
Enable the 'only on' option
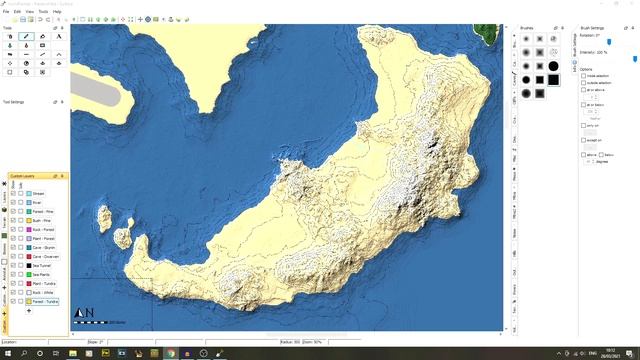[x=583, y=126]
